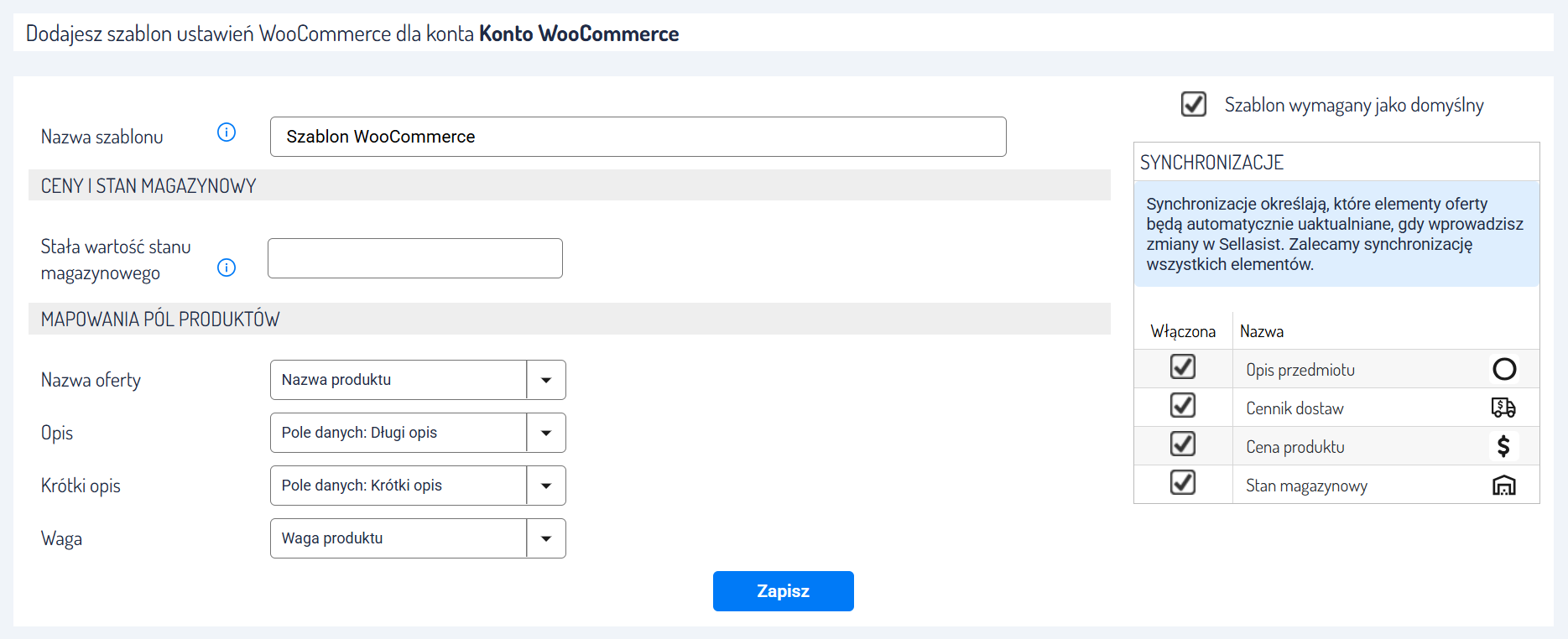This screenshot has height=639, width=1568.
Task: Uncheck Szablon wymagany jako domyślny checkbox
Action: [x=1193, y=105]
